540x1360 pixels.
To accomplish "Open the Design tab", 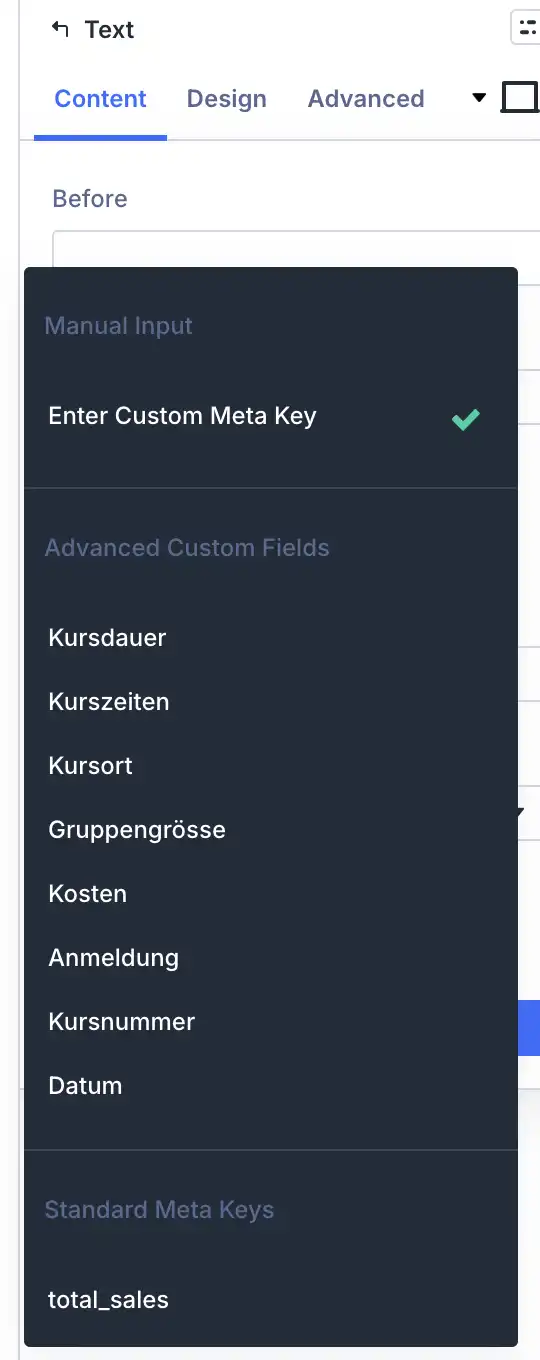I will point(227,99).
